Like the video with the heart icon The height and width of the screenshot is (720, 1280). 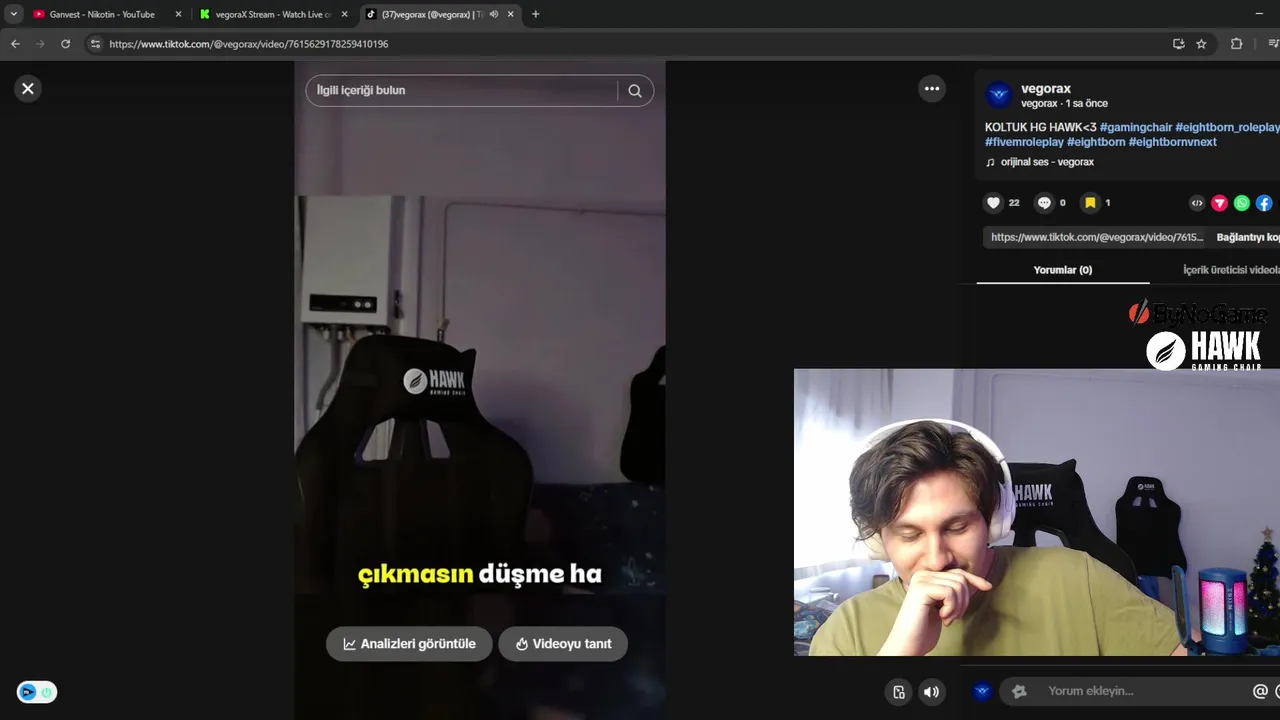pyautogui.click(x=993, y=203)
